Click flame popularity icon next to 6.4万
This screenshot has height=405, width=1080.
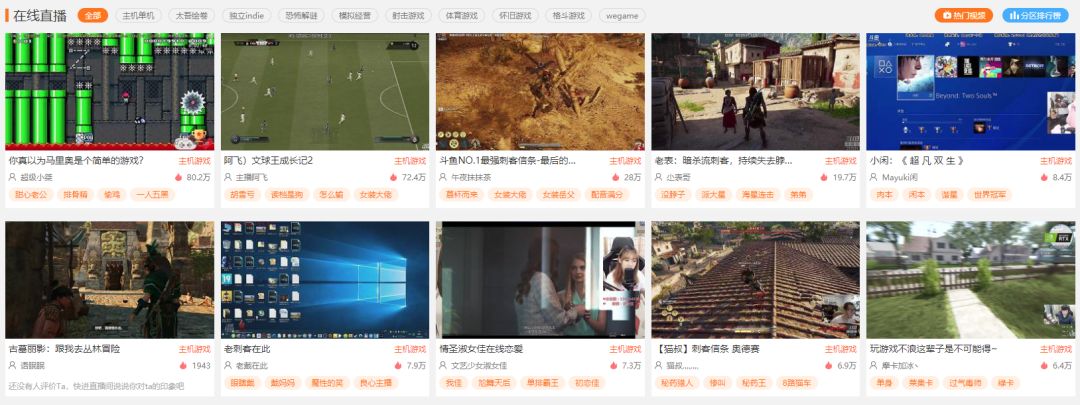point(1044,366)
